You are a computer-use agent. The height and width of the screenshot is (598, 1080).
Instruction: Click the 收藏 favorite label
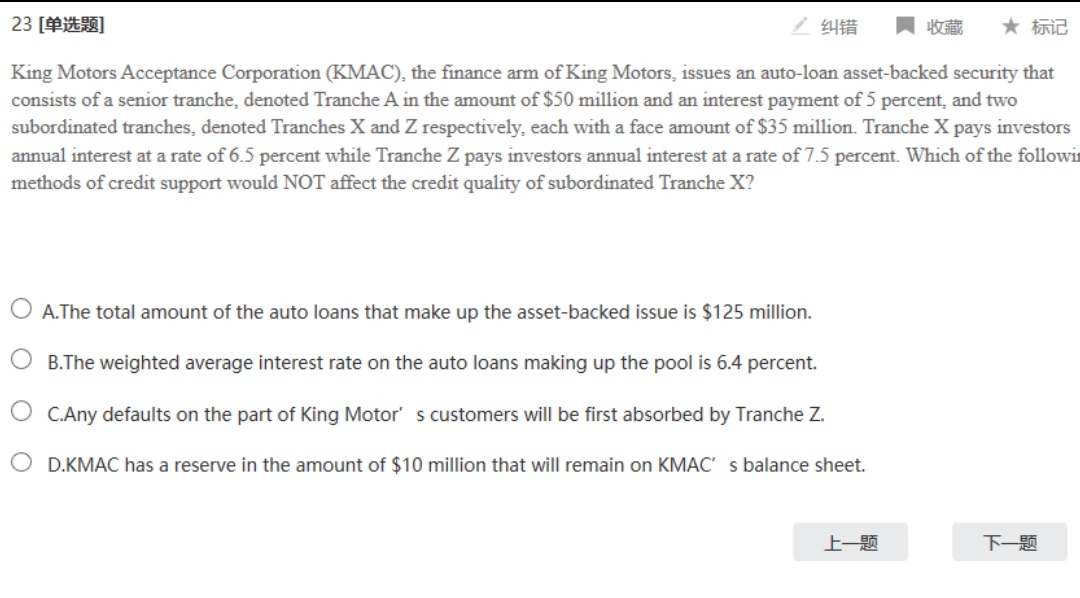944,27
